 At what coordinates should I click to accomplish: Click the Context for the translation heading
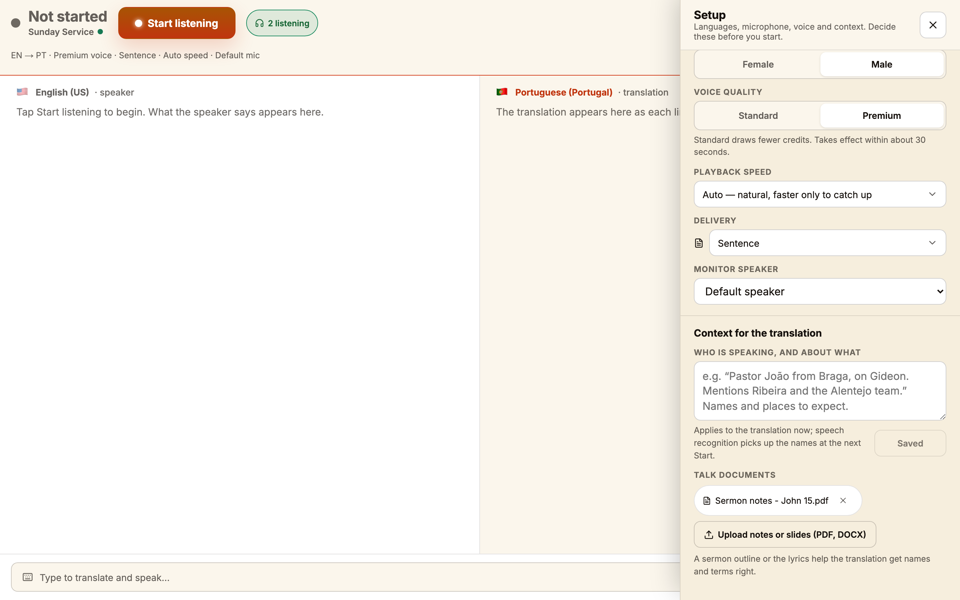[757, 333]
